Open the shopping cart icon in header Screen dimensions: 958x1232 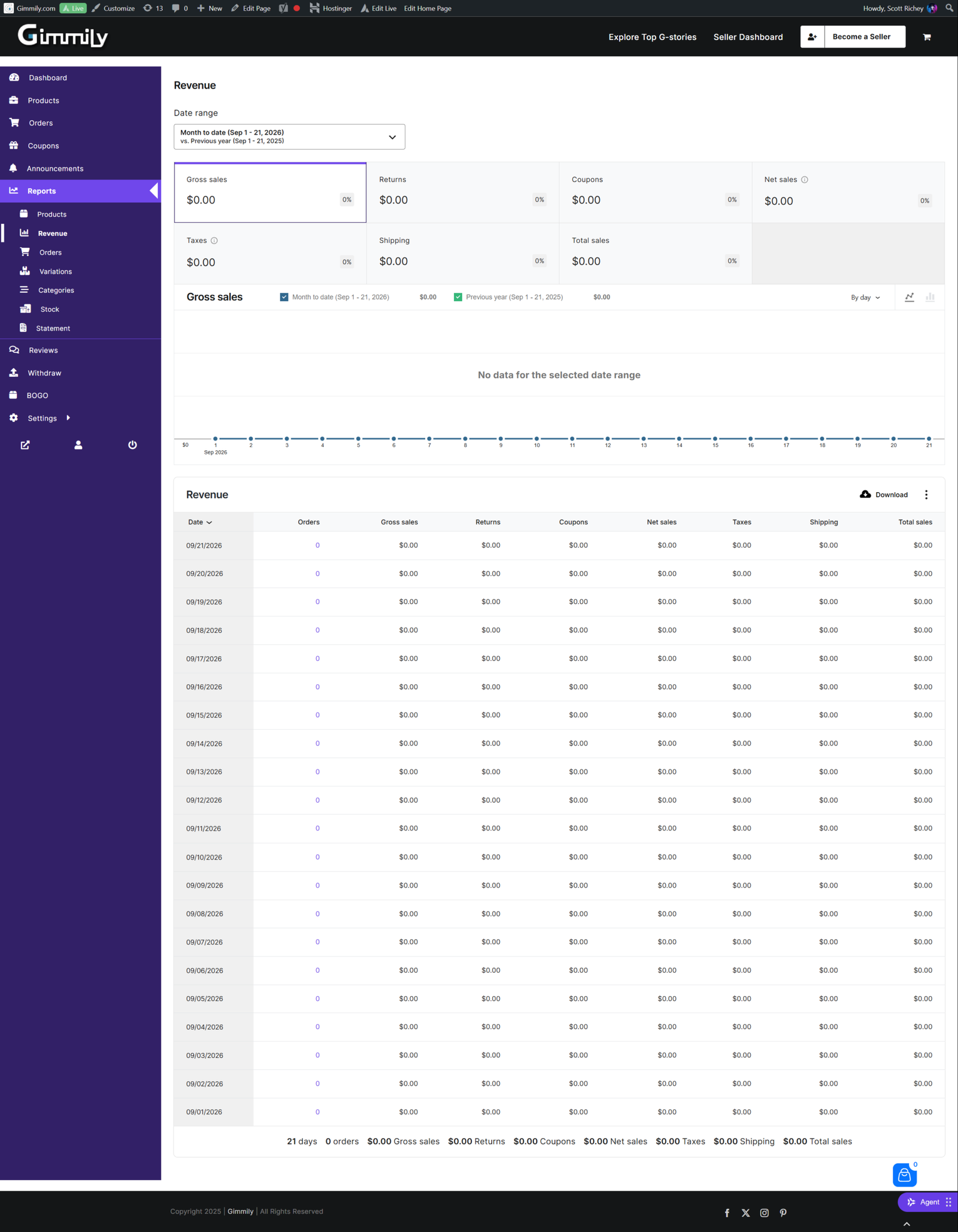point(927,37)
